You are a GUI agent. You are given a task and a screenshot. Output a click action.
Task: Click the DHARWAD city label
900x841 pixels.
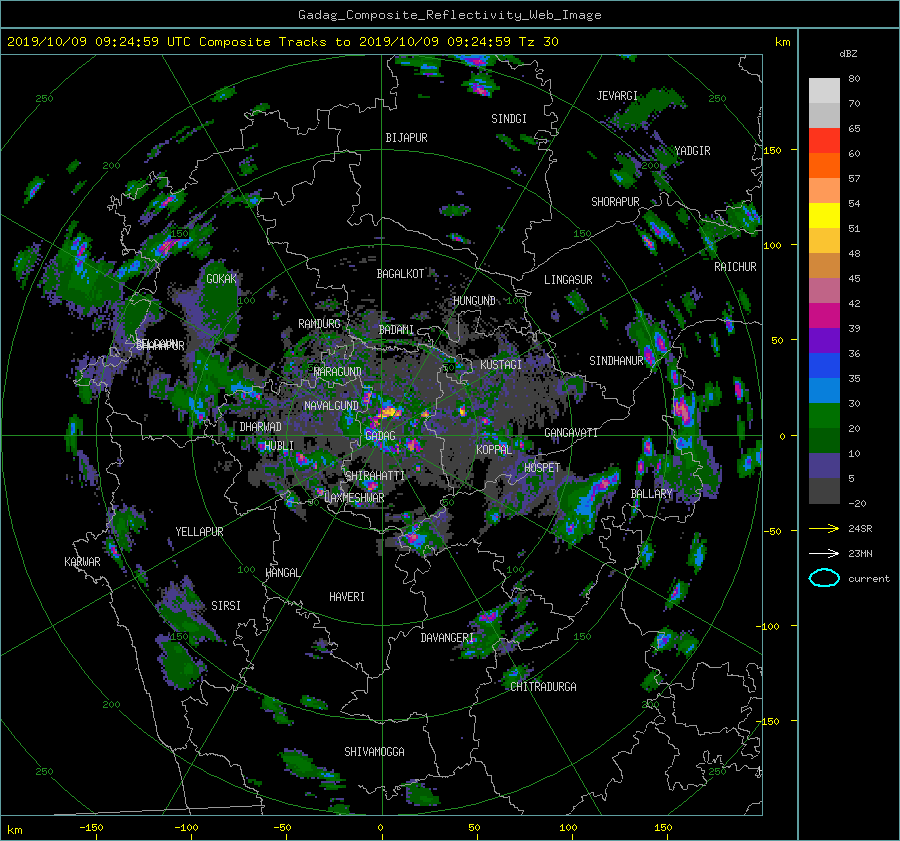coord(261,427)
